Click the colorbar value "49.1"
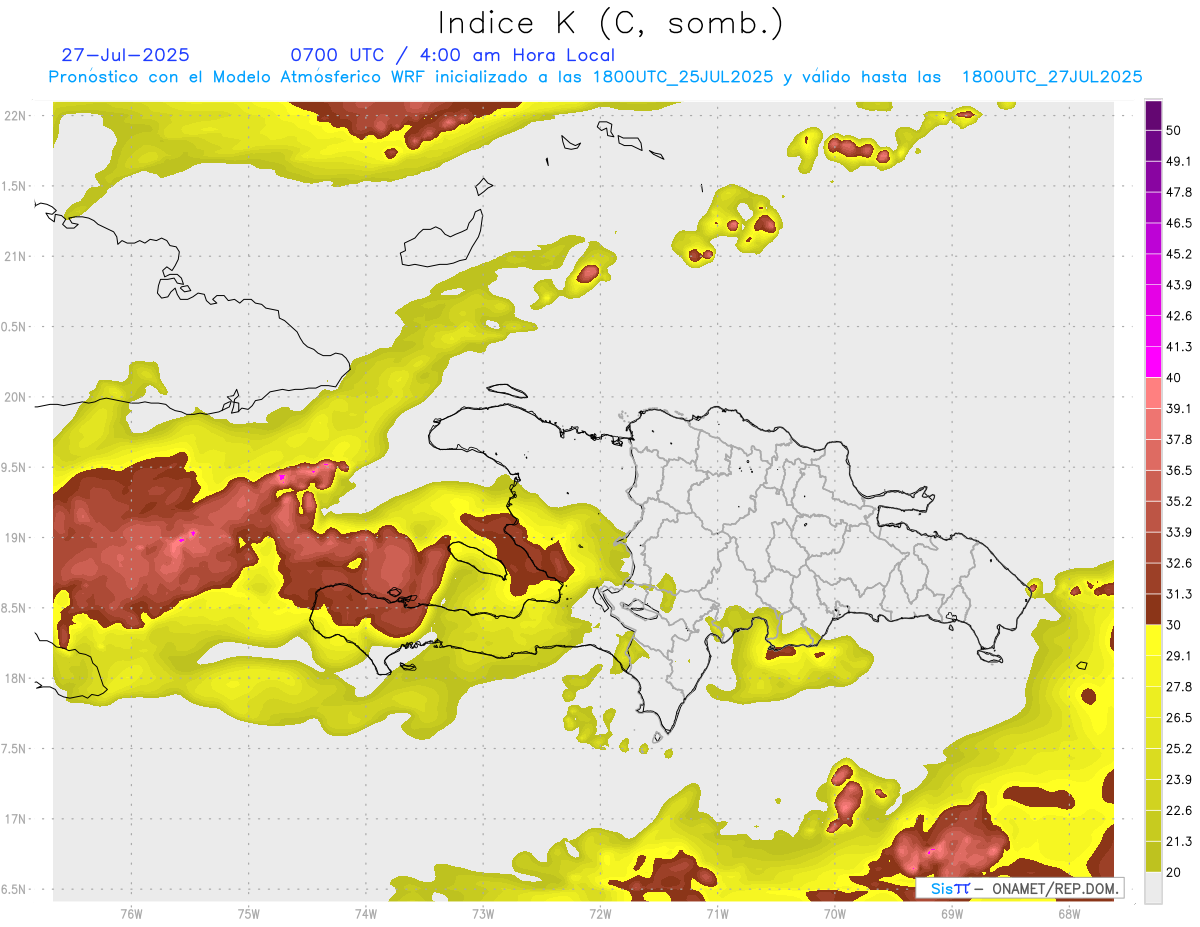The height and width of the screenshot is (927, 1200). tap(1179, 161)
